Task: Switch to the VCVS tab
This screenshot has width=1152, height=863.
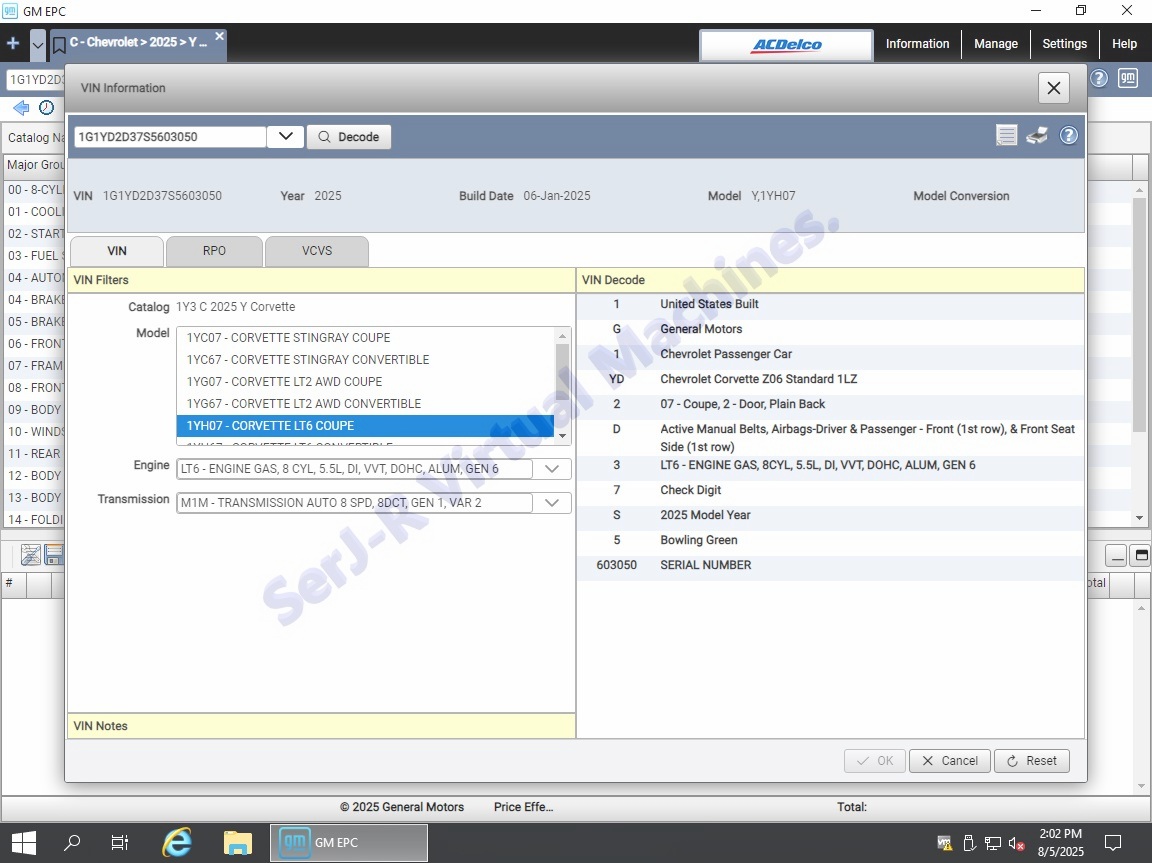Action: pyautogui.click(x=317, y=251)
